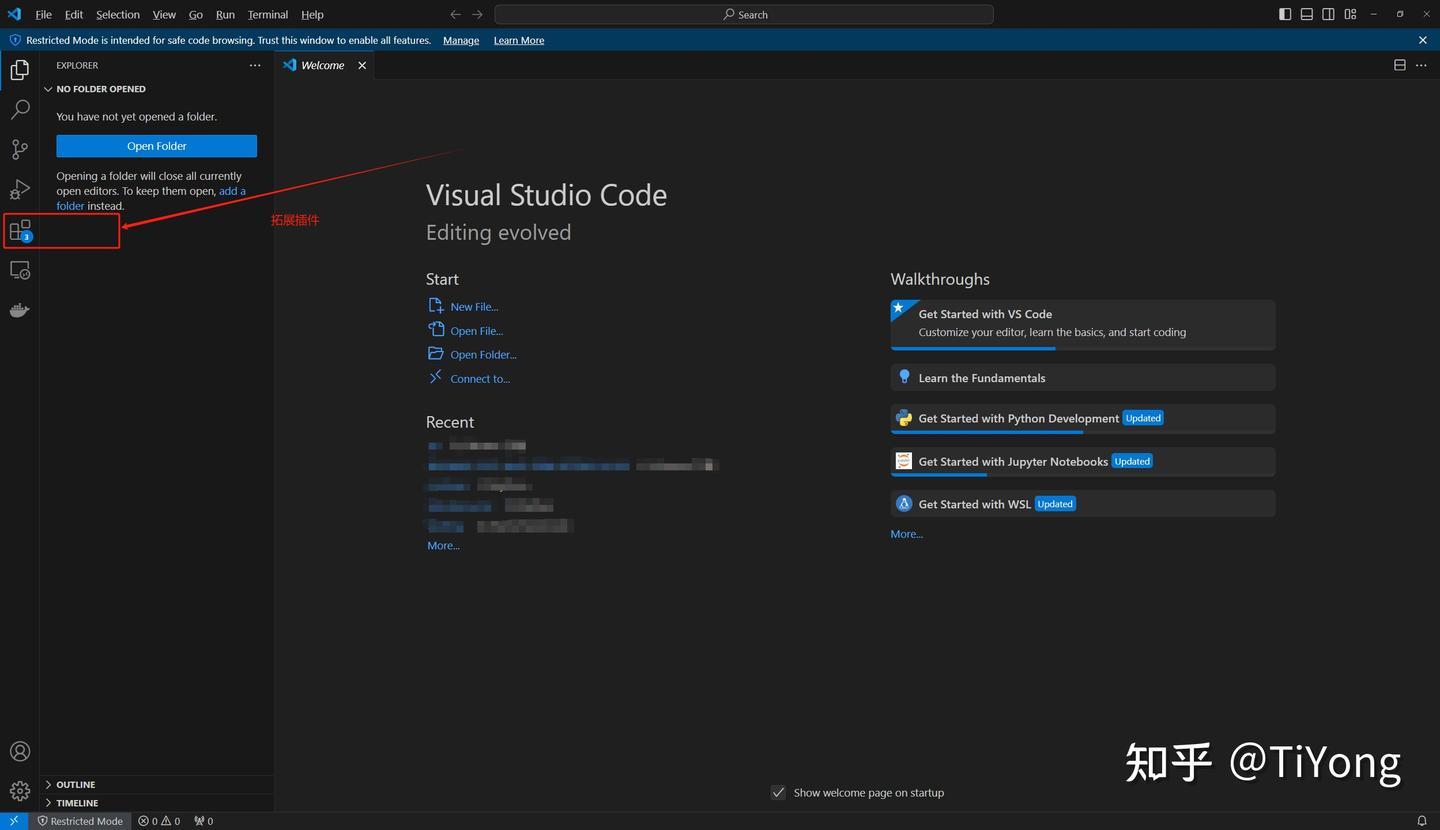Viewport: 1440px width, 830px height.
Task: Click the Search box in the title bar
Action: click(x=744, y=14)
